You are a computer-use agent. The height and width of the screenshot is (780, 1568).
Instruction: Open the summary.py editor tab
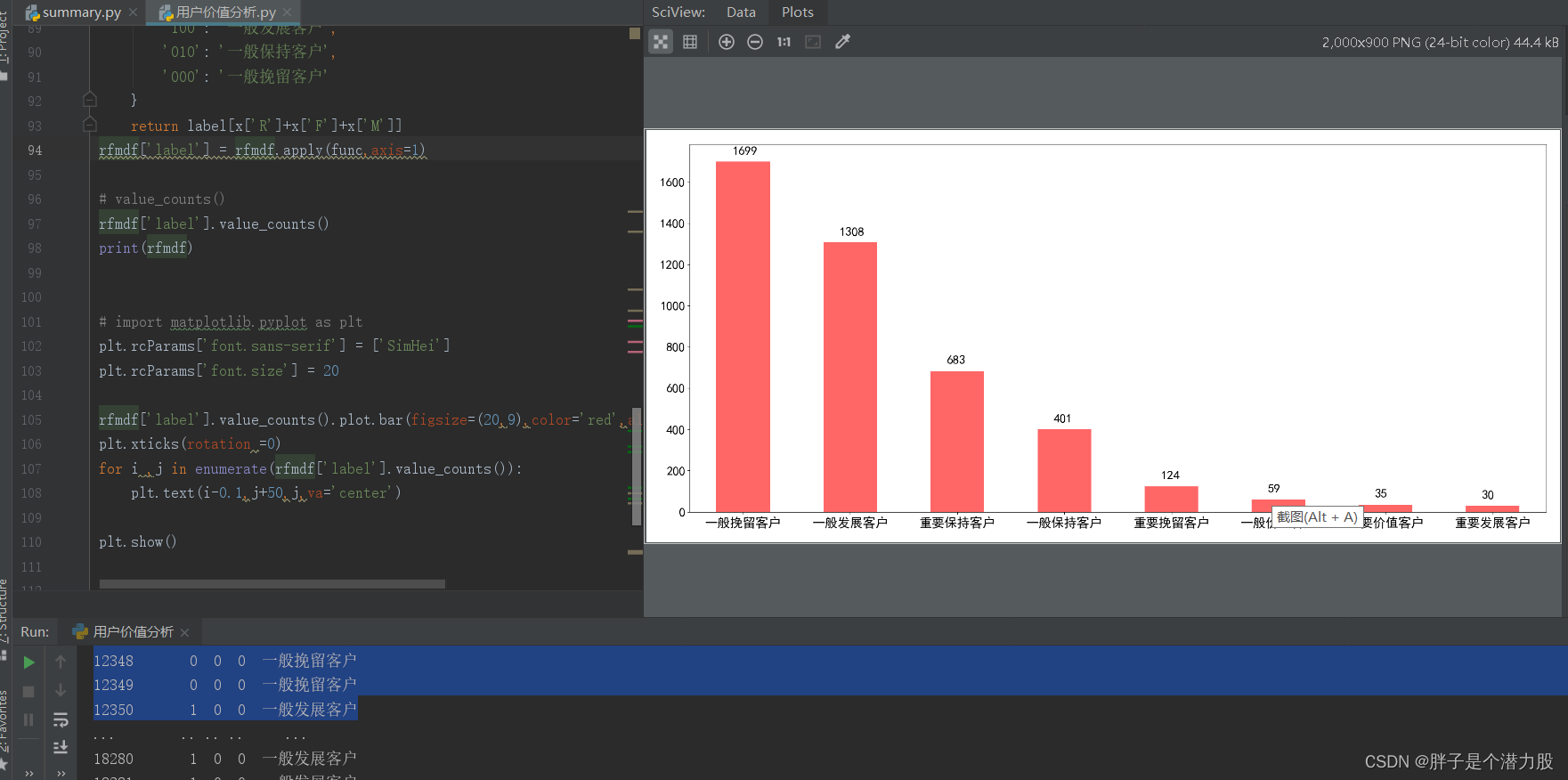(x=81, y=12)
